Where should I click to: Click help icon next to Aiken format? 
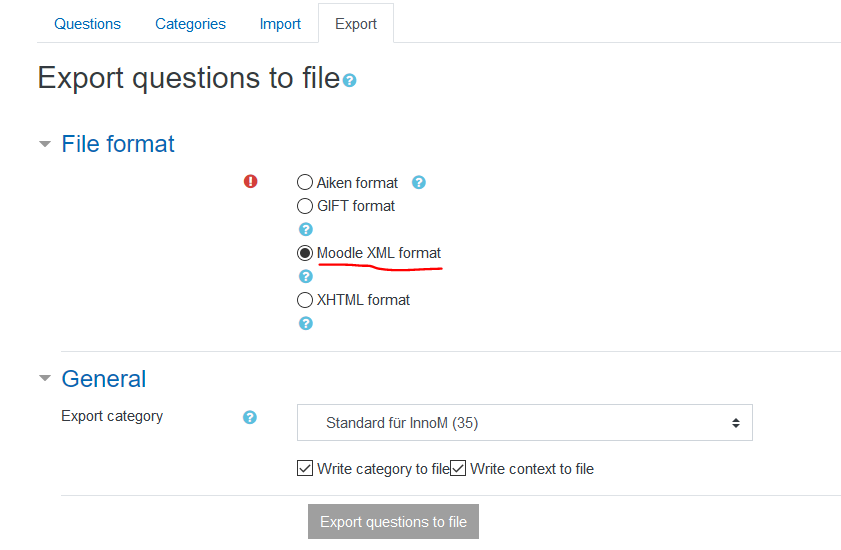[x=419, y=182]
